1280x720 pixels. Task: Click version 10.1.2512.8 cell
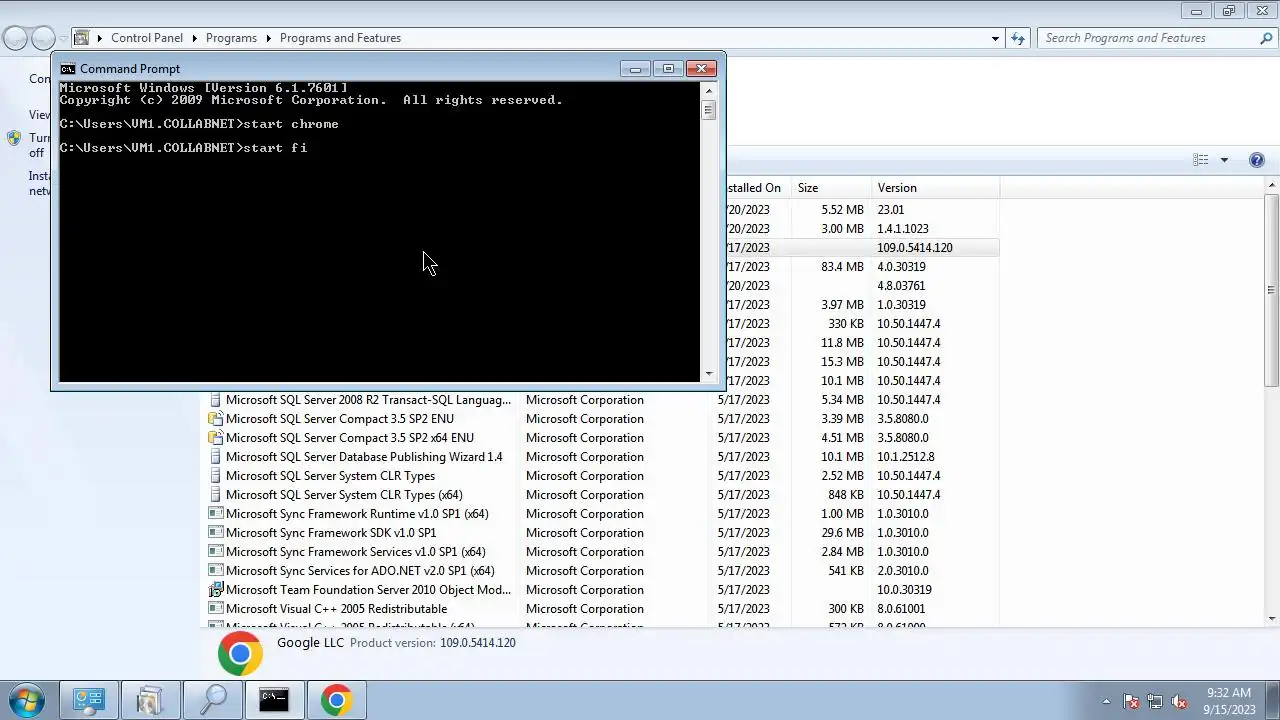tap(905, 457)
